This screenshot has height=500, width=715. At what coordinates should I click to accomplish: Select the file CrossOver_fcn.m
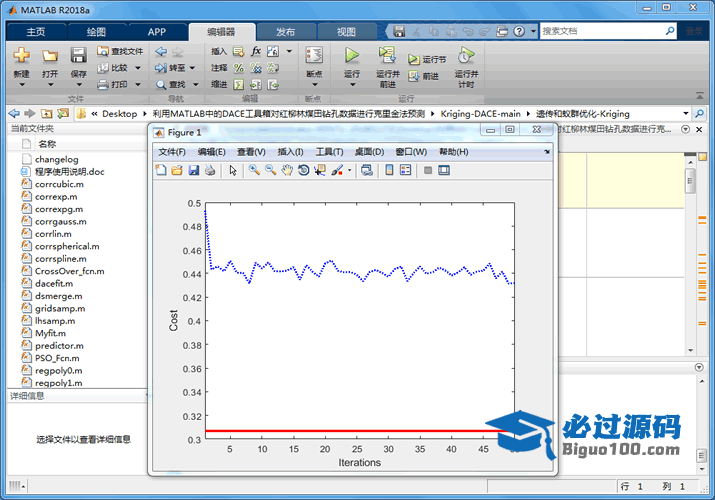(x=69, y=271)
